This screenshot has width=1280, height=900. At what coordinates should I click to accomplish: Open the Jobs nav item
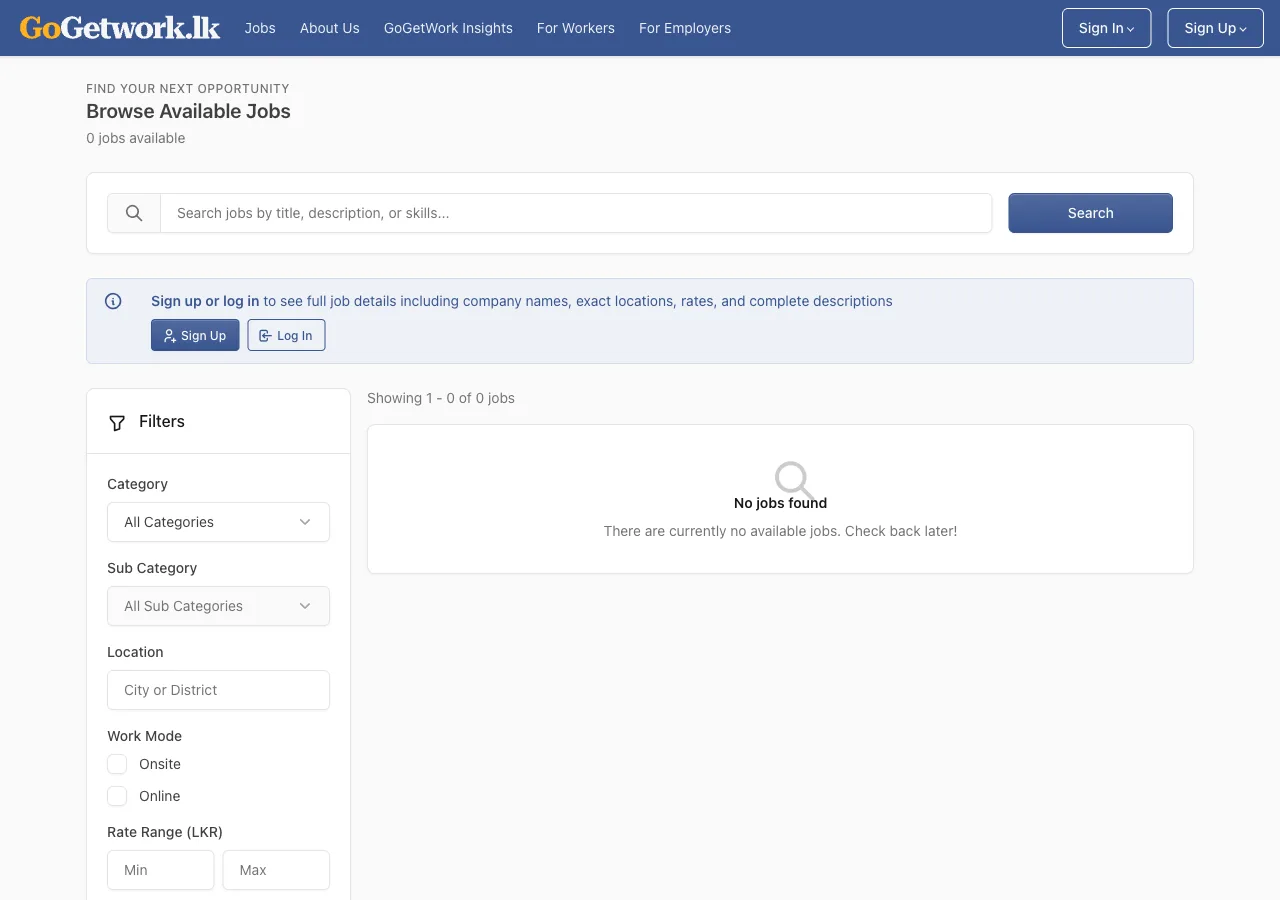(260, 28)
